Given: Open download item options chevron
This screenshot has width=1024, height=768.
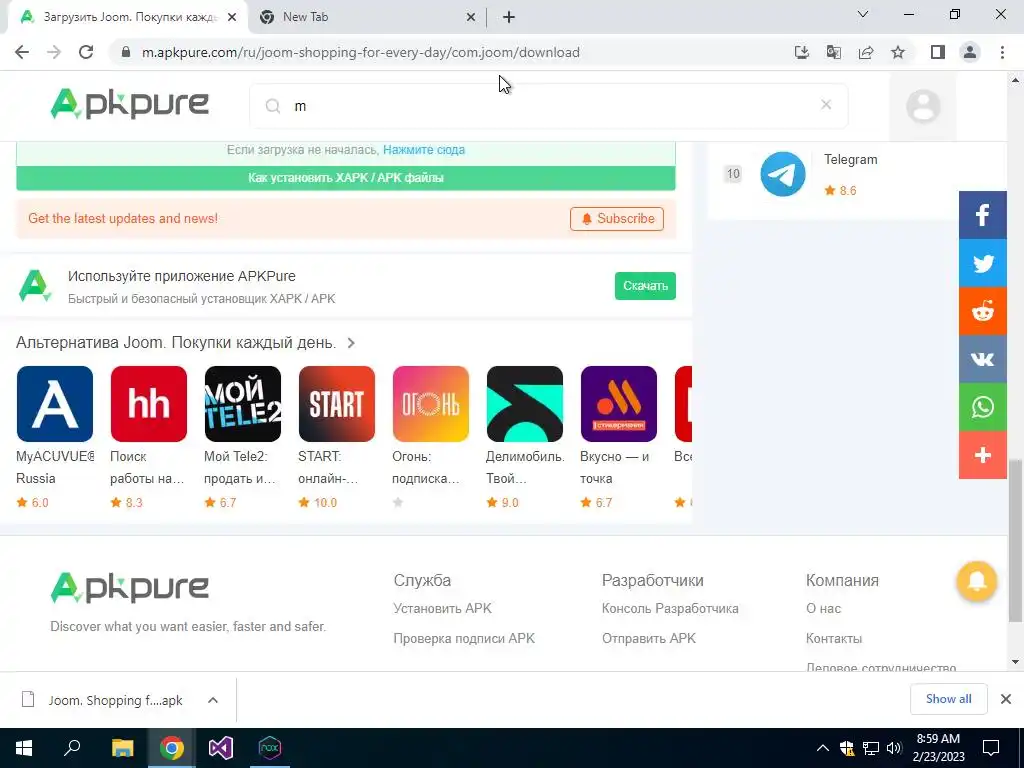Looking at the screenshot, I should click(x=213, y=700).
